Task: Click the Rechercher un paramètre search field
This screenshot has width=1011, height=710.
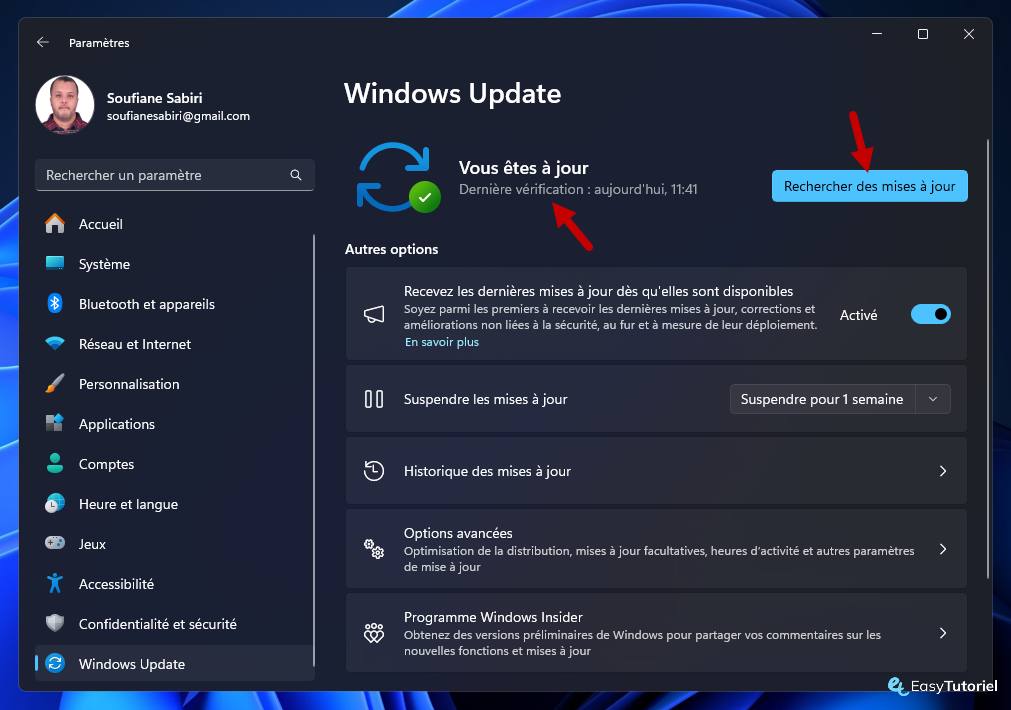Action: pyautogui.click(x=165, y=175)
